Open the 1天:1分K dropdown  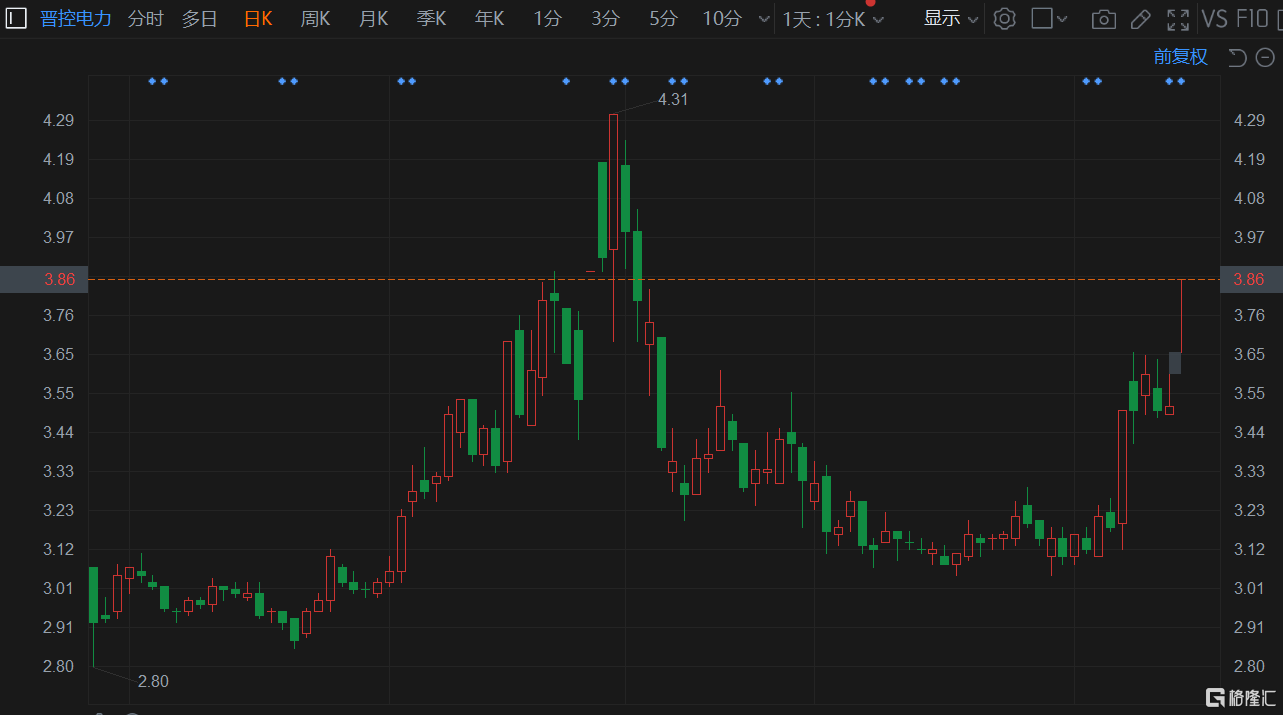click(833, 18)
